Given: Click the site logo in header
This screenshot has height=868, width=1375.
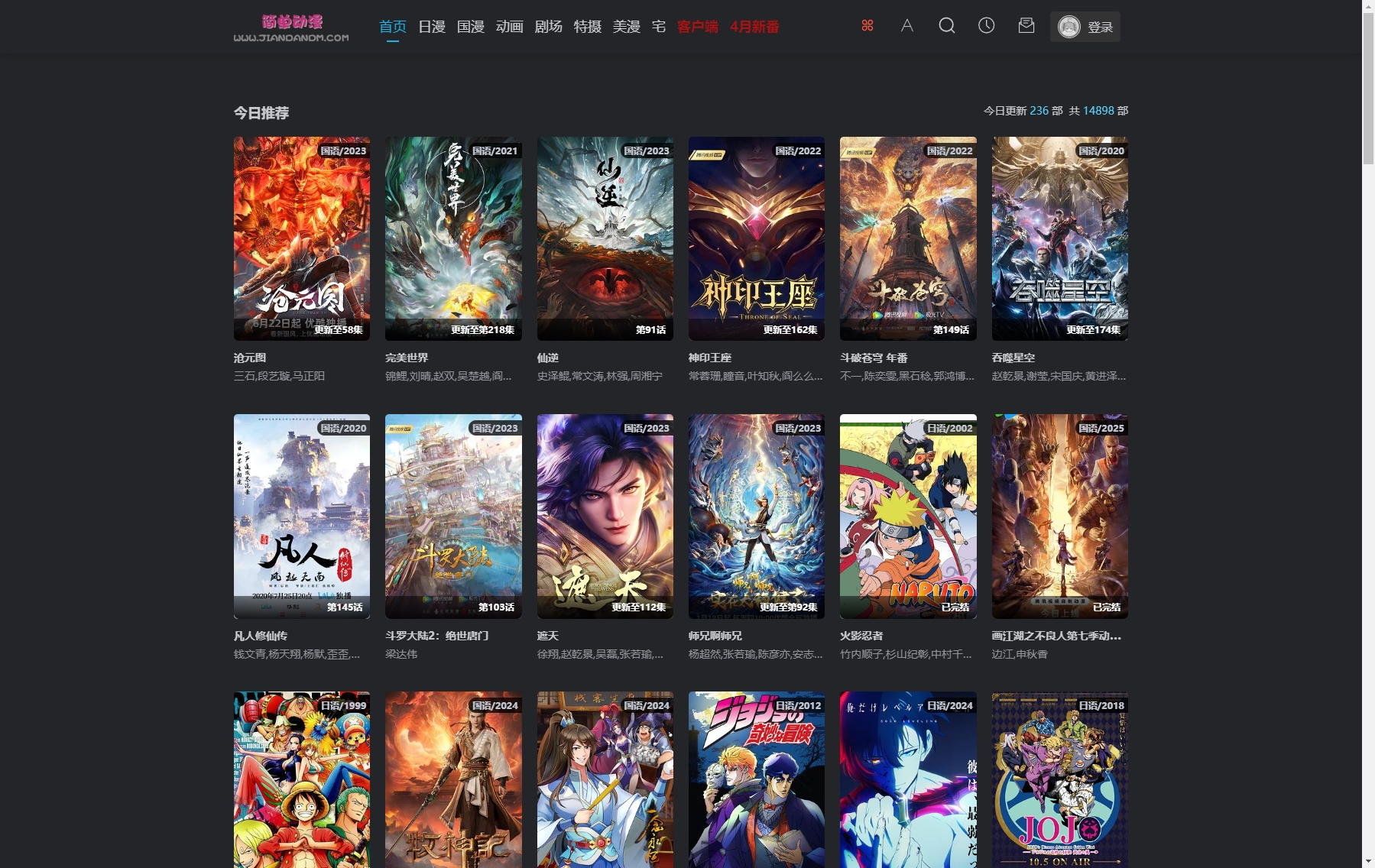Looking at the screenshot, I should [x=291, y=28].
